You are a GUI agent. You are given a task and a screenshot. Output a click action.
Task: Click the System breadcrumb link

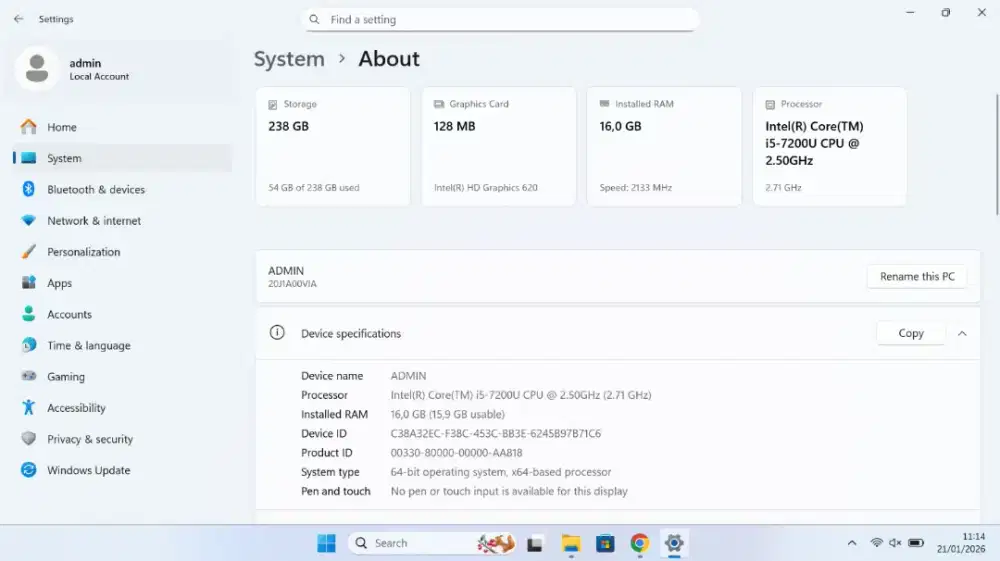coord(289,59)
